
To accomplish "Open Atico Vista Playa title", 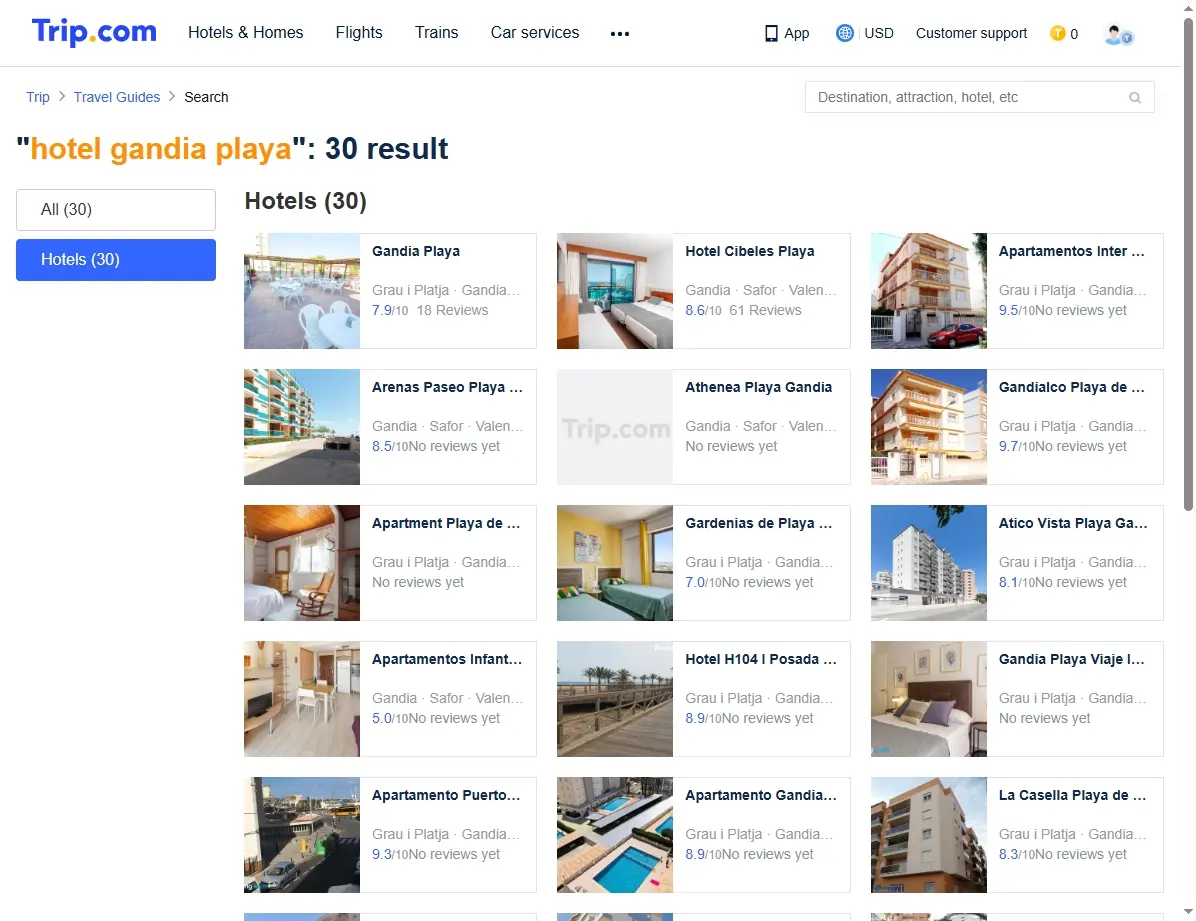I will click(x=1073, y=523).
